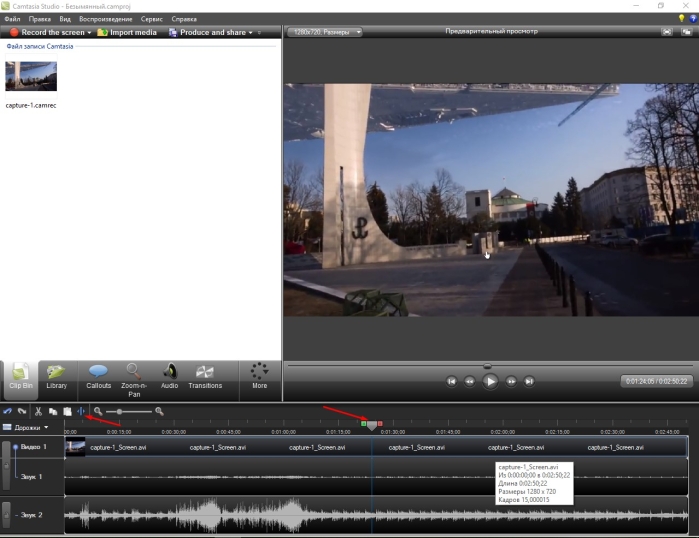This screenshot has height=538, width=699.
Task: Click Import media
Action: 127,32
